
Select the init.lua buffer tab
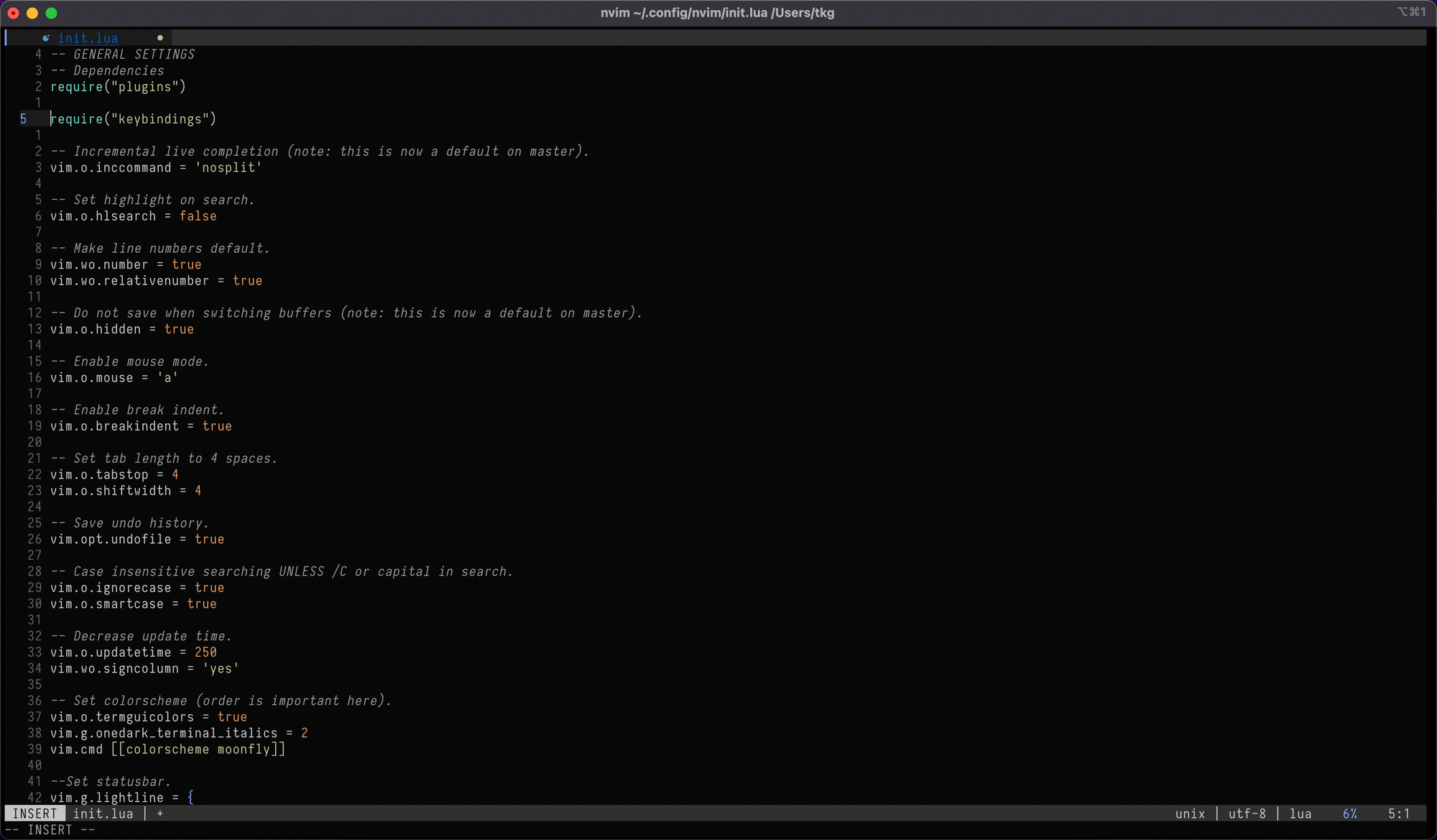(x=88, y=38)
